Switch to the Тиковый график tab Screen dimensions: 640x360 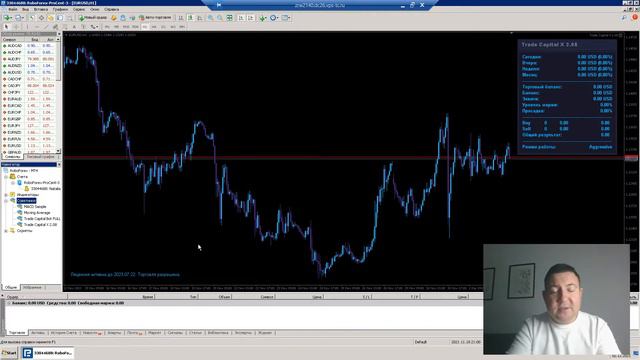[40, 157]
